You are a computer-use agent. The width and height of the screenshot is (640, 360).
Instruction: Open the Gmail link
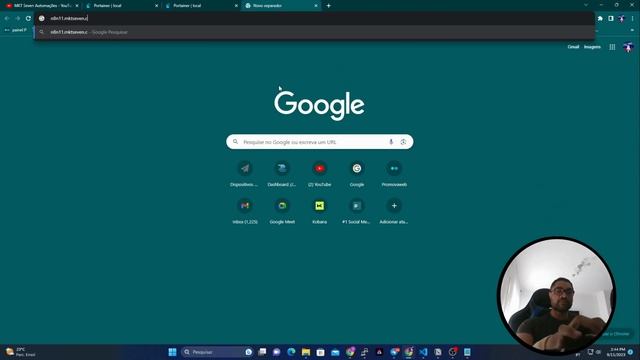(573, 47)
